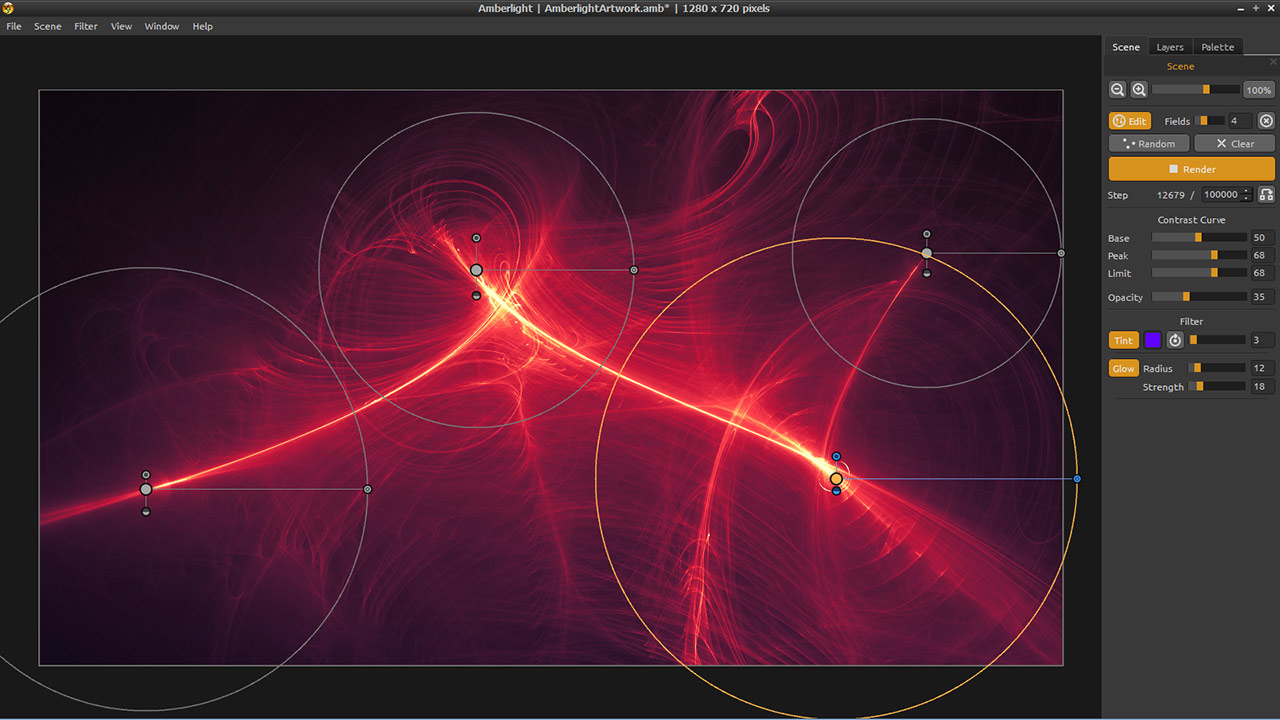Toggle the Edit mode button
The width and height of the screenshot is (1280, 720).
(x=1130, y=121)
